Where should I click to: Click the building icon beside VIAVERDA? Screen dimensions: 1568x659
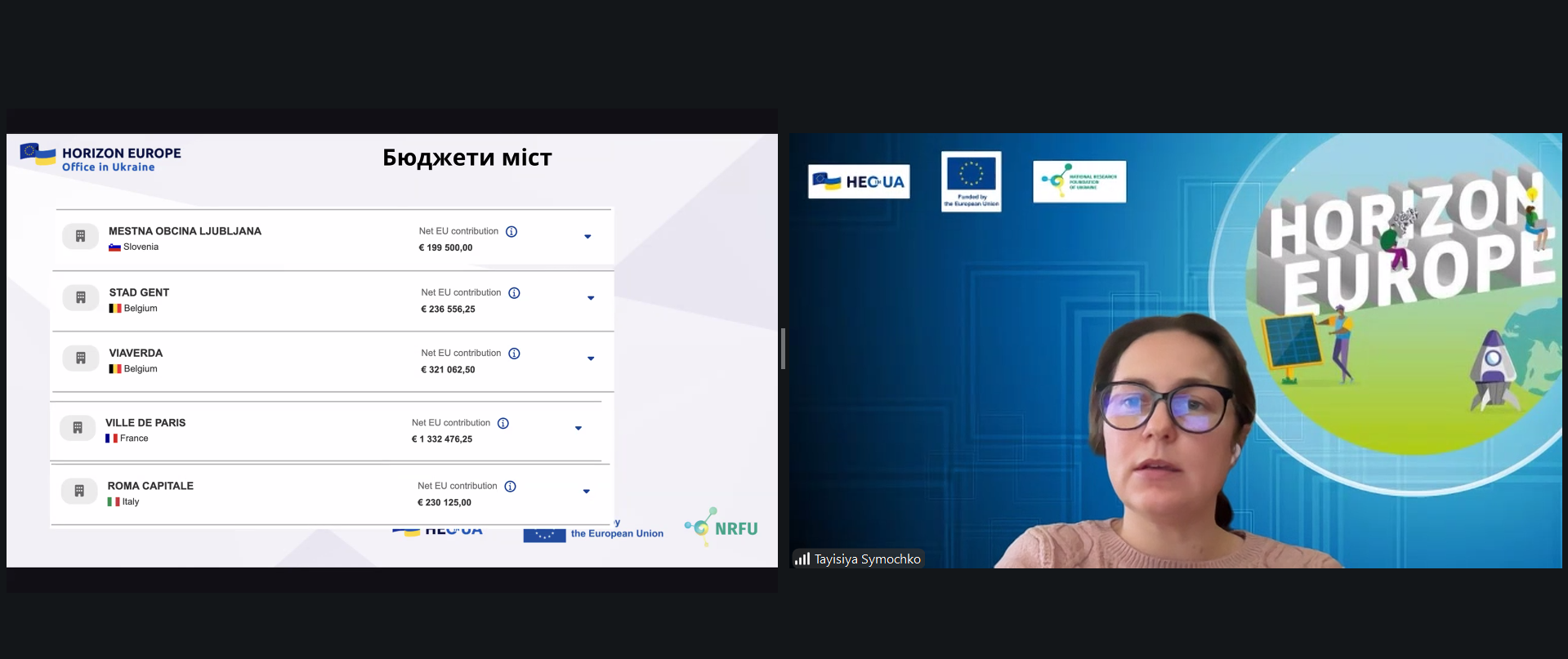click(x=81, y=358)
